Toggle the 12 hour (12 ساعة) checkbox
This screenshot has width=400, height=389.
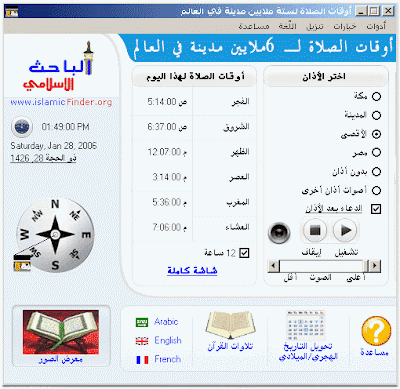[x=244, y=253]
